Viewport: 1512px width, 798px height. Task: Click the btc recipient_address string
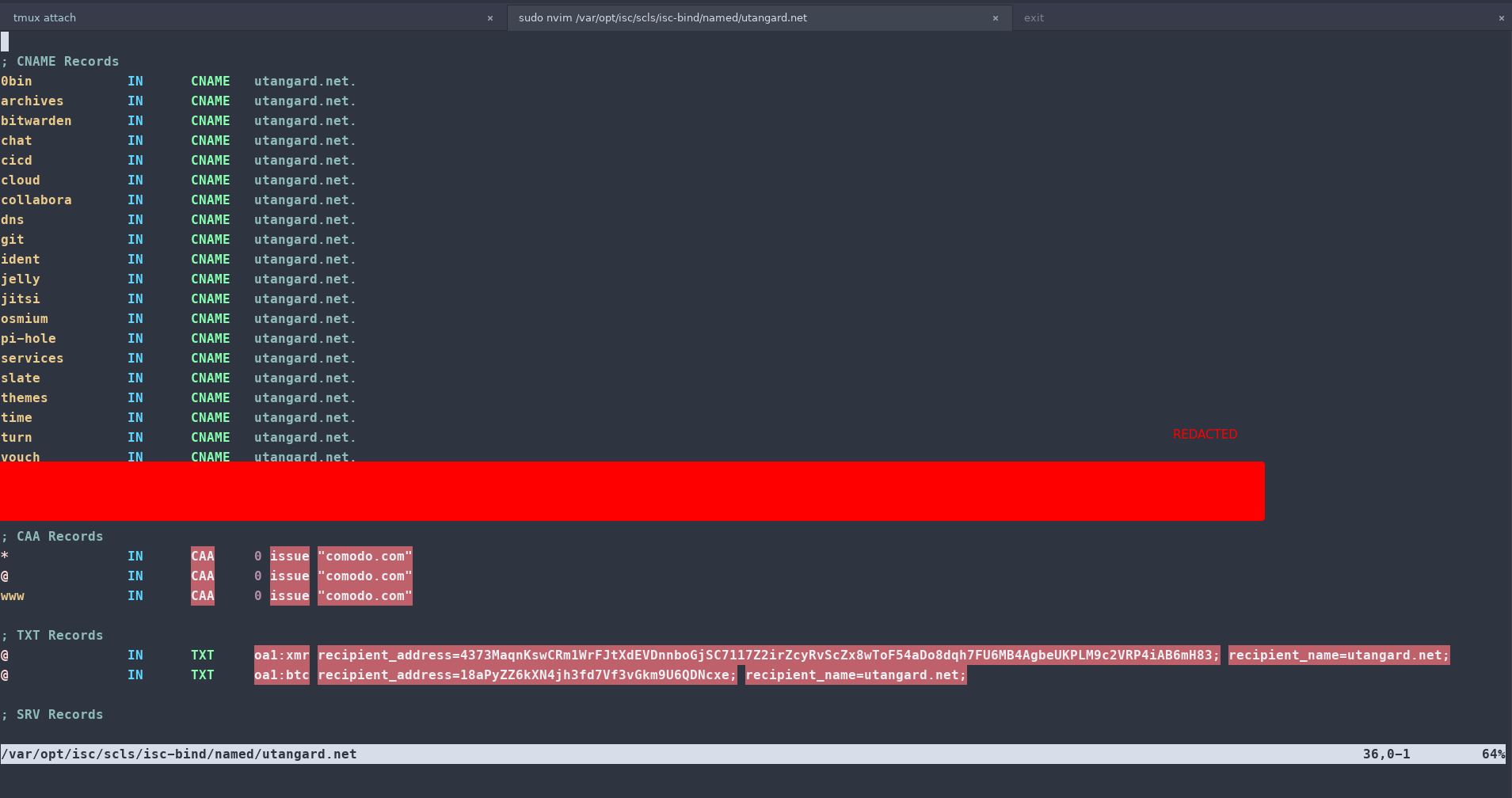point(527,675)
